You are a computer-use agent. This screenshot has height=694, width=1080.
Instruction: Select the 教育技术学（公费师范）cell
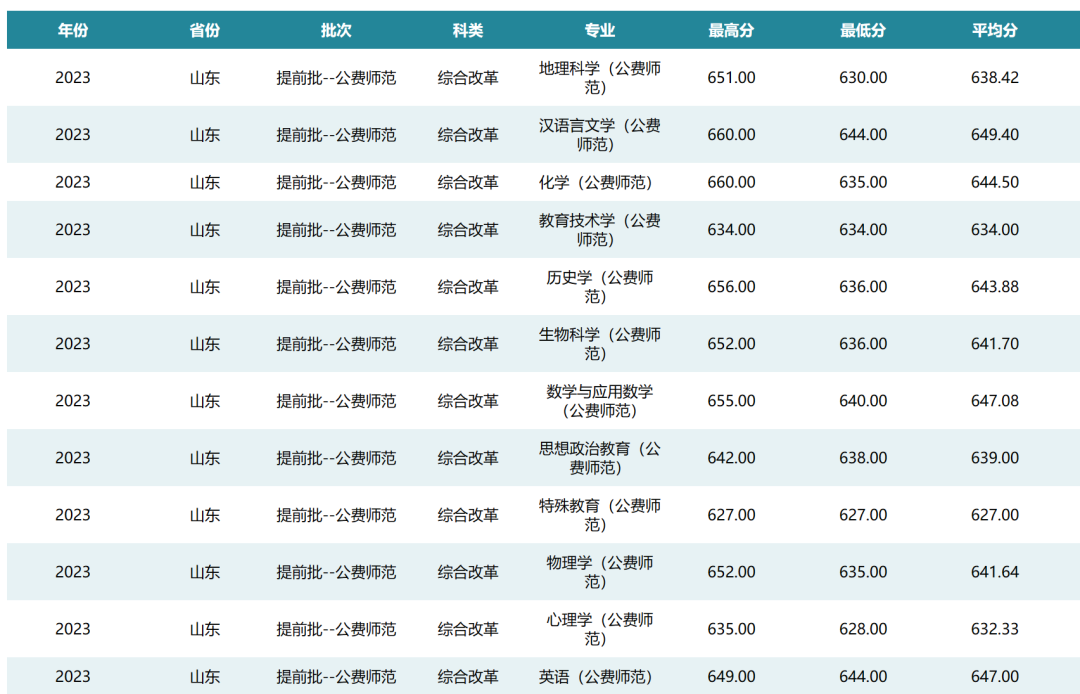599,229
